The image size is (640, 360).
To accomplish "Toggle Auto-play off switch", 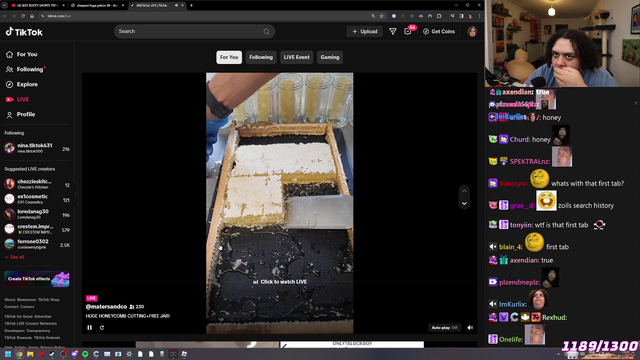I will (x=444, y=327).
